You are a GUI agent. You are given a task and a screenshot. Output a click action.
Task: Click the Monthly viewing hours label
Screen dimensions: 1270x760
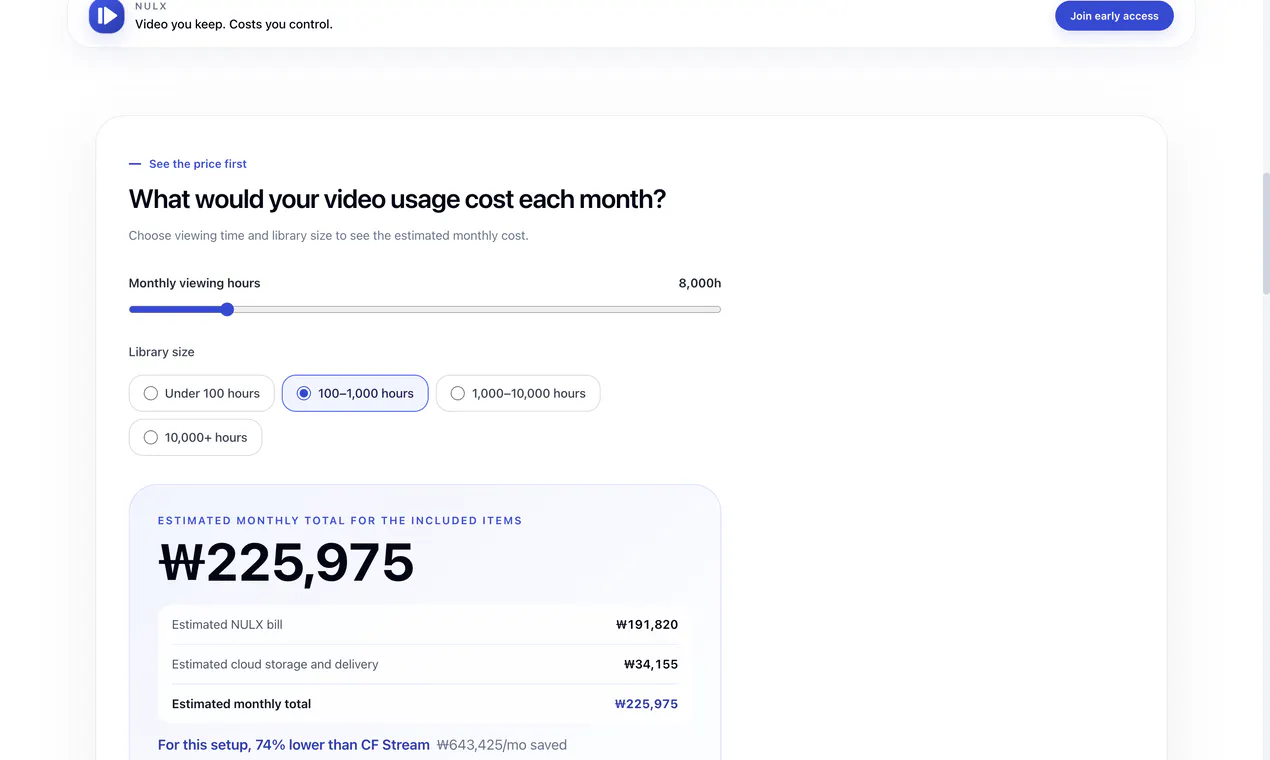point(194,283)
